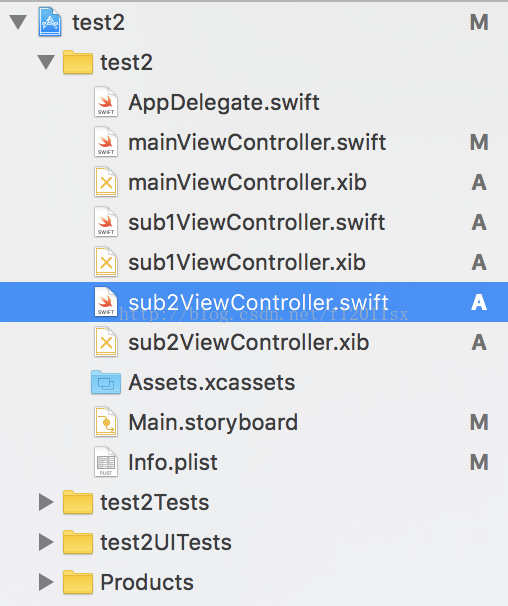
Task: Click the test2 Xcode project icon
Action: 50,22
